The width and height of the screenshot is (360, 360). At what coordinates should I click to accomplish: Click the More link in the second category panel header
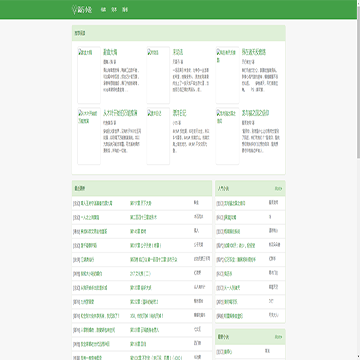click(278, 337)
